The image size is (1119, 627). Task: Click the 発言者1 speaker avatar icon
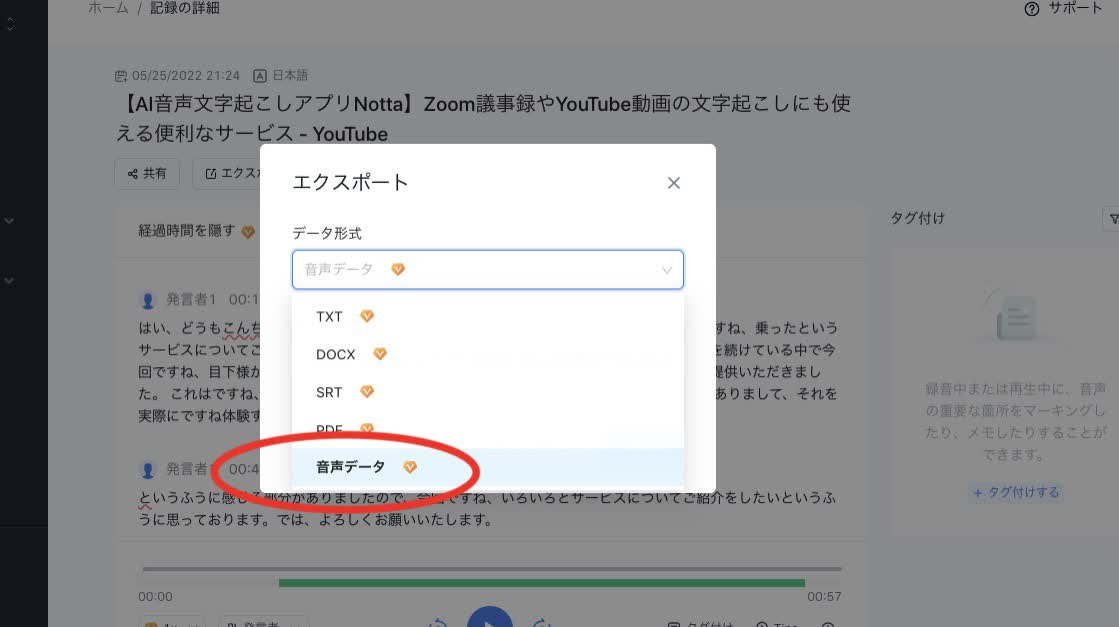coord(148,300)
